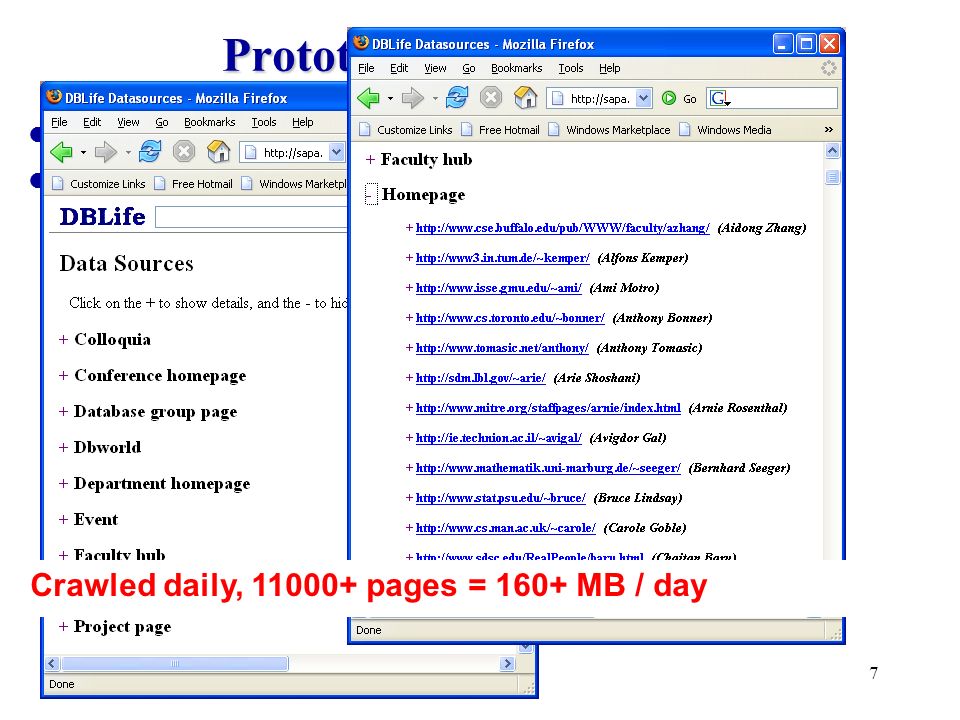
Task: Open Bruce Lindsay's psu.edu link
Action: 501,498
